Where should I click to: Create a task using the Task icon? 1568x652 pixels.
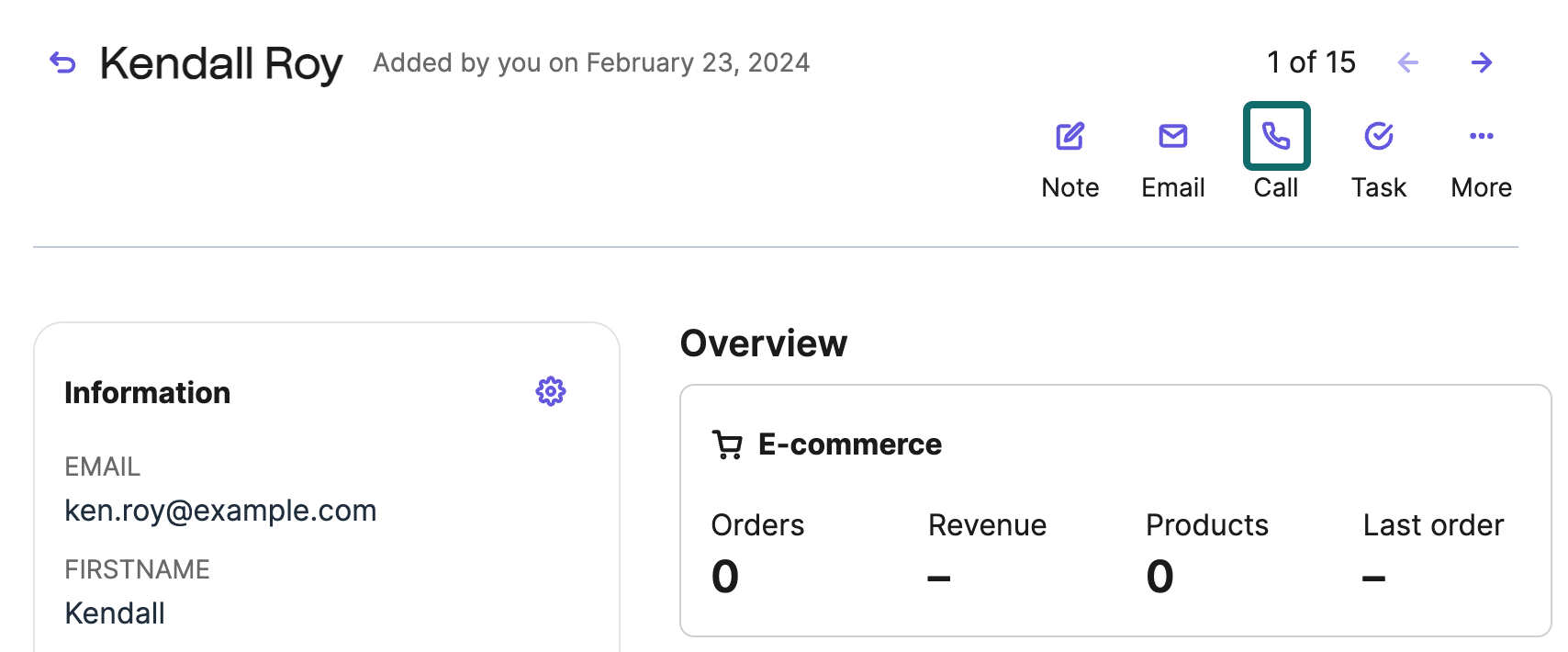pyautogui.click(x=1378, y=137)
